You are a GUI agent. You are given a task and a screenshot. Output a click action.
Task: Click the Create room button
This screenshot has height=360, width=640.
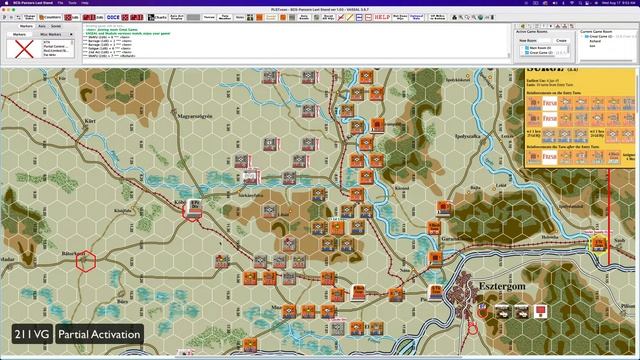pos(561,40)
